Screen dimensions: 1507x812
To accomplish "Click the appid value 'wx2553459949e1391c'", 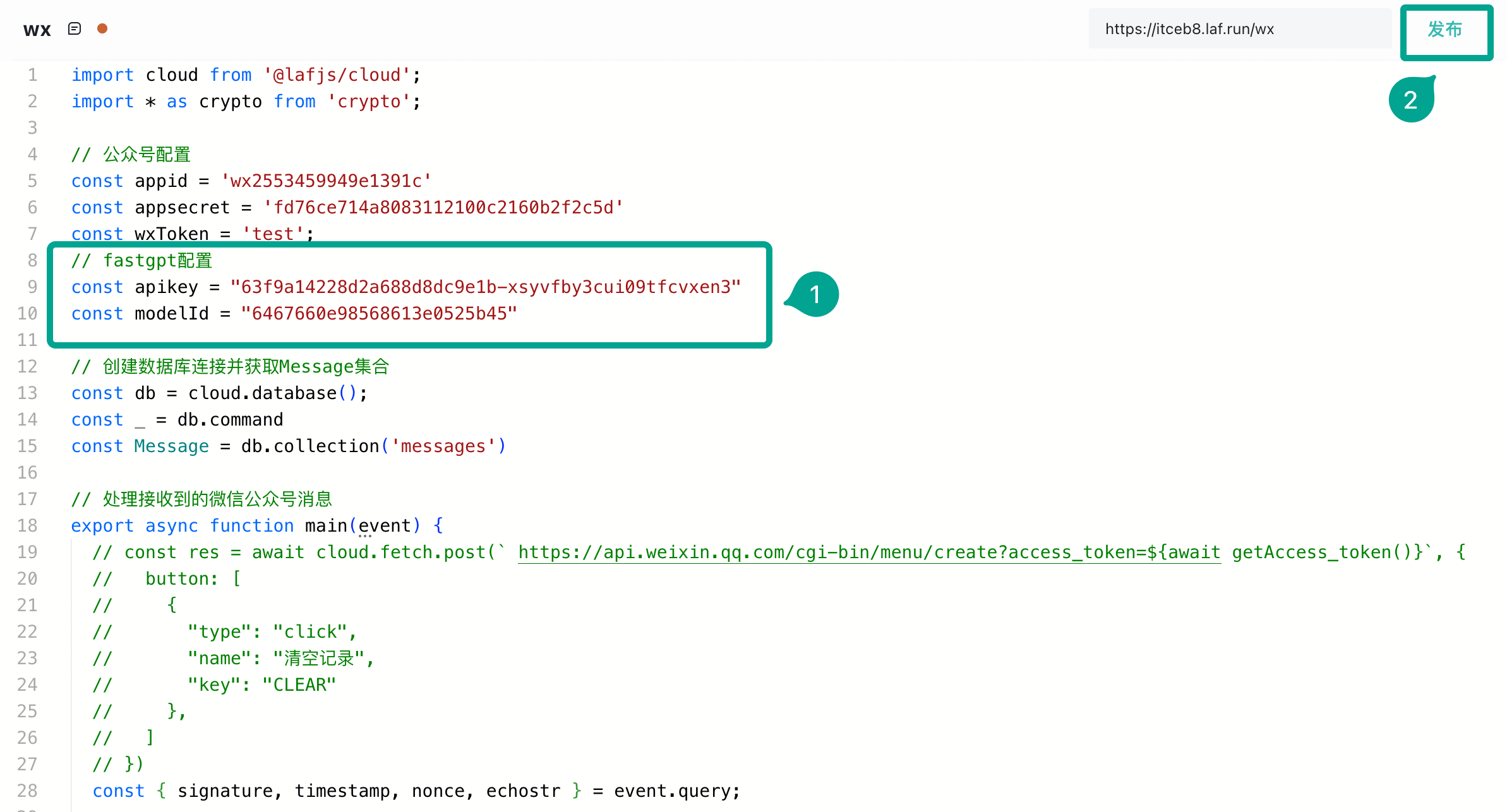I will (x=326, y=181).
